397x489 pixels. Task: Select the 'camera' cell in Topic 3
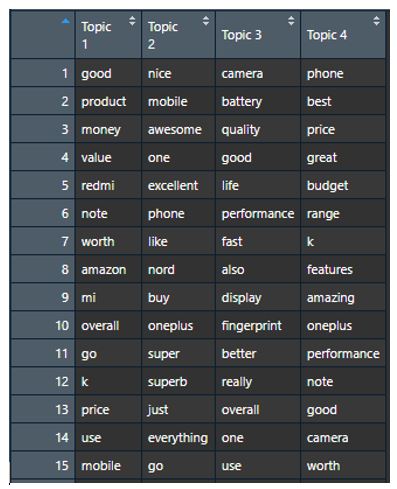pyautogui.click(x=258, y=73)
